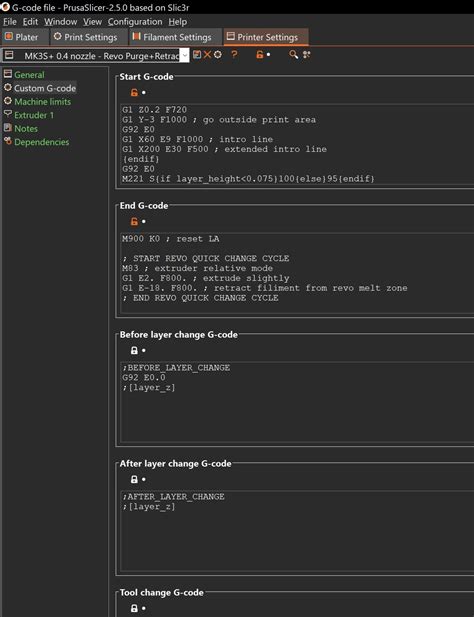Click the Before layer change lock icon
This screenshot has width=474, height=617.
point(134,350)
